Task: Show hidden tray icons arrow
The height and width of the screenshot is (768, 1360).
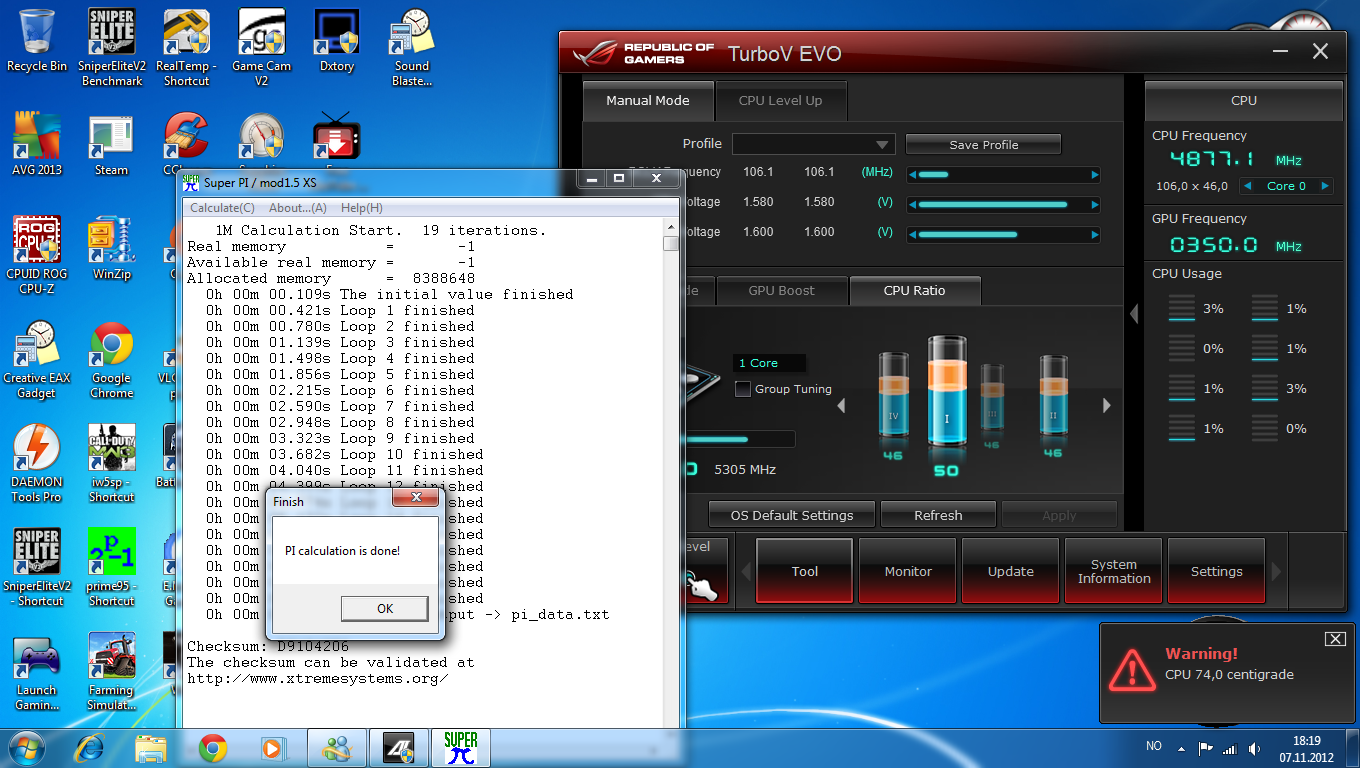Action: (x=1183, y=748)
